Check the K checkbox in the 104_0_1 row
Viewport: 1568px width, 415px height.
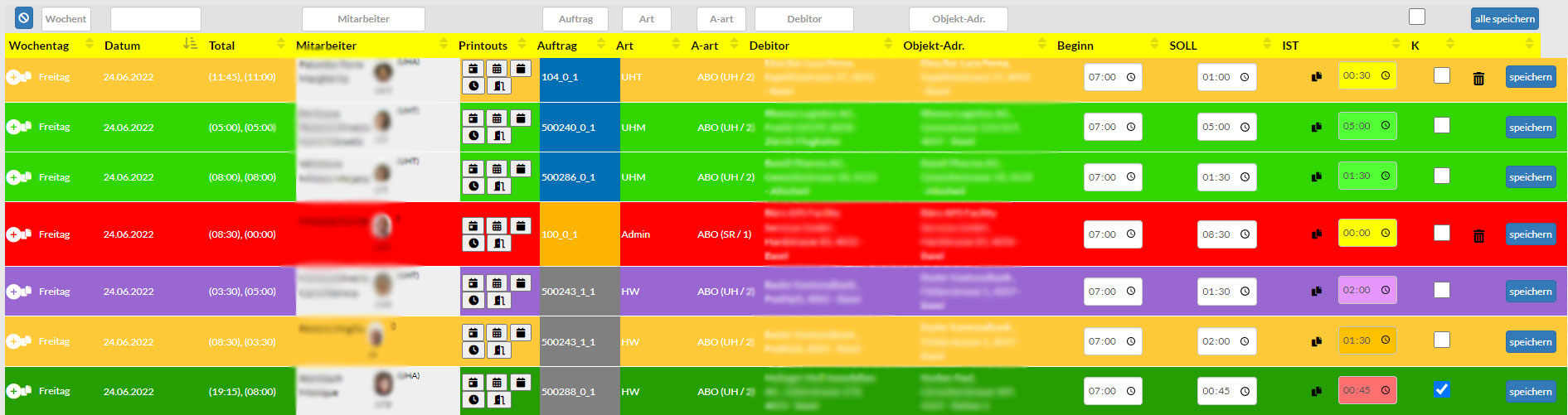click(1442, 75)
